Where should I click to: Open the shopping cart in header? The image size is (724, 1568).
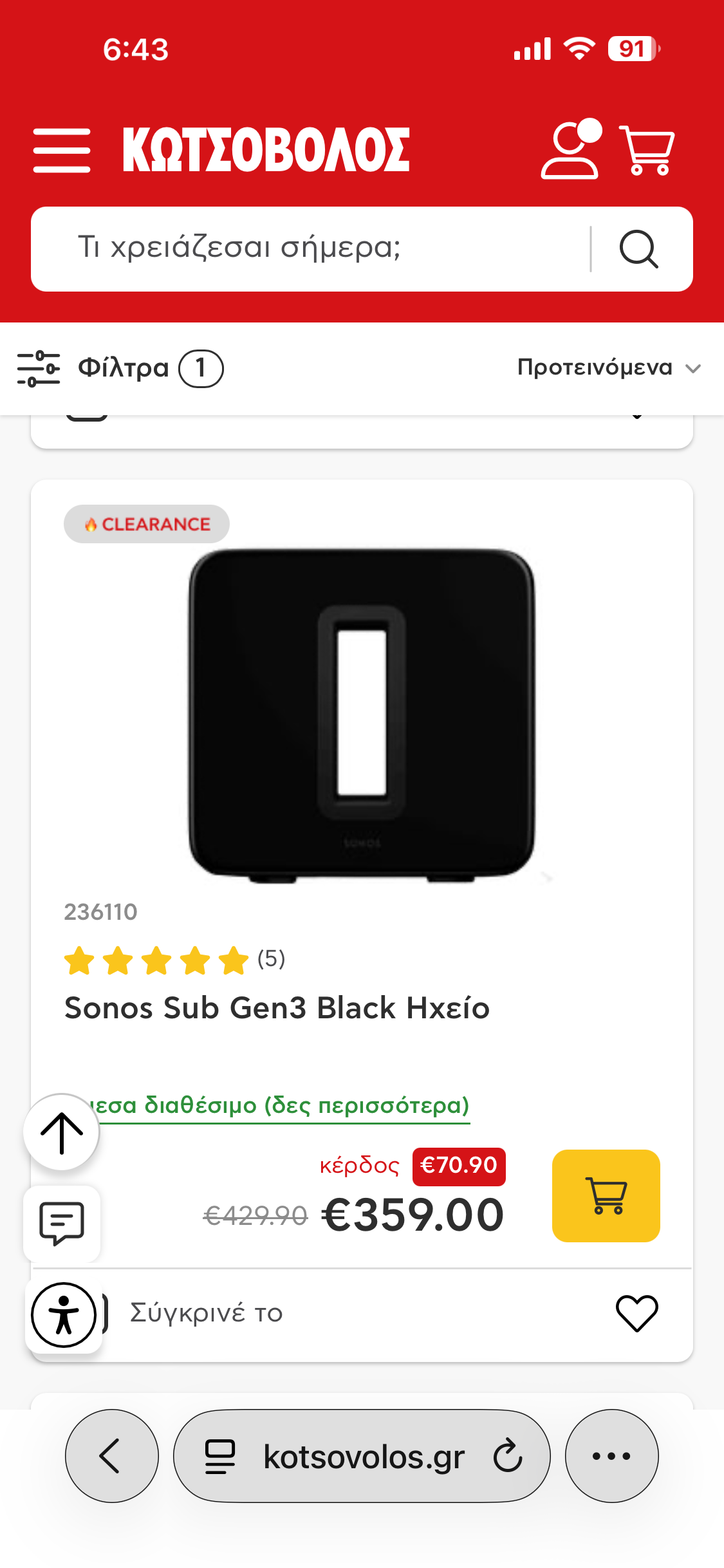pyautogui.click(x=647, y=150)
